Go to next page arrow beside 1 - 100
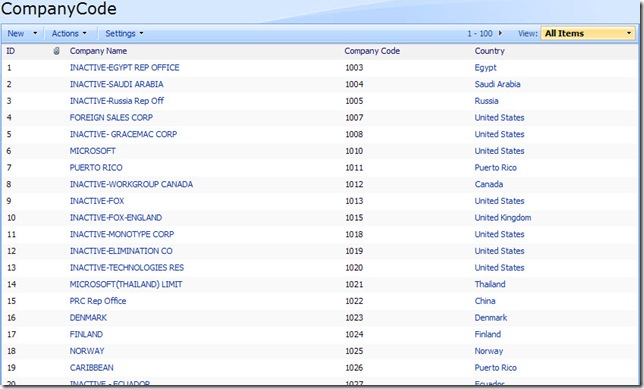This screenshot has height=389, width=644. pos(500,33)
